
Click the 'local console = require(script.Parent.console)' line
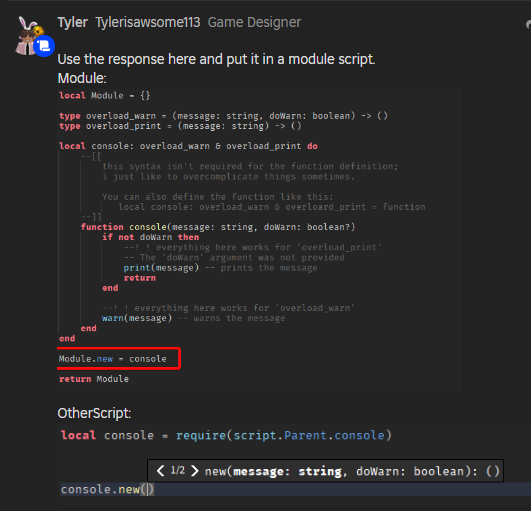coord(226,435)
